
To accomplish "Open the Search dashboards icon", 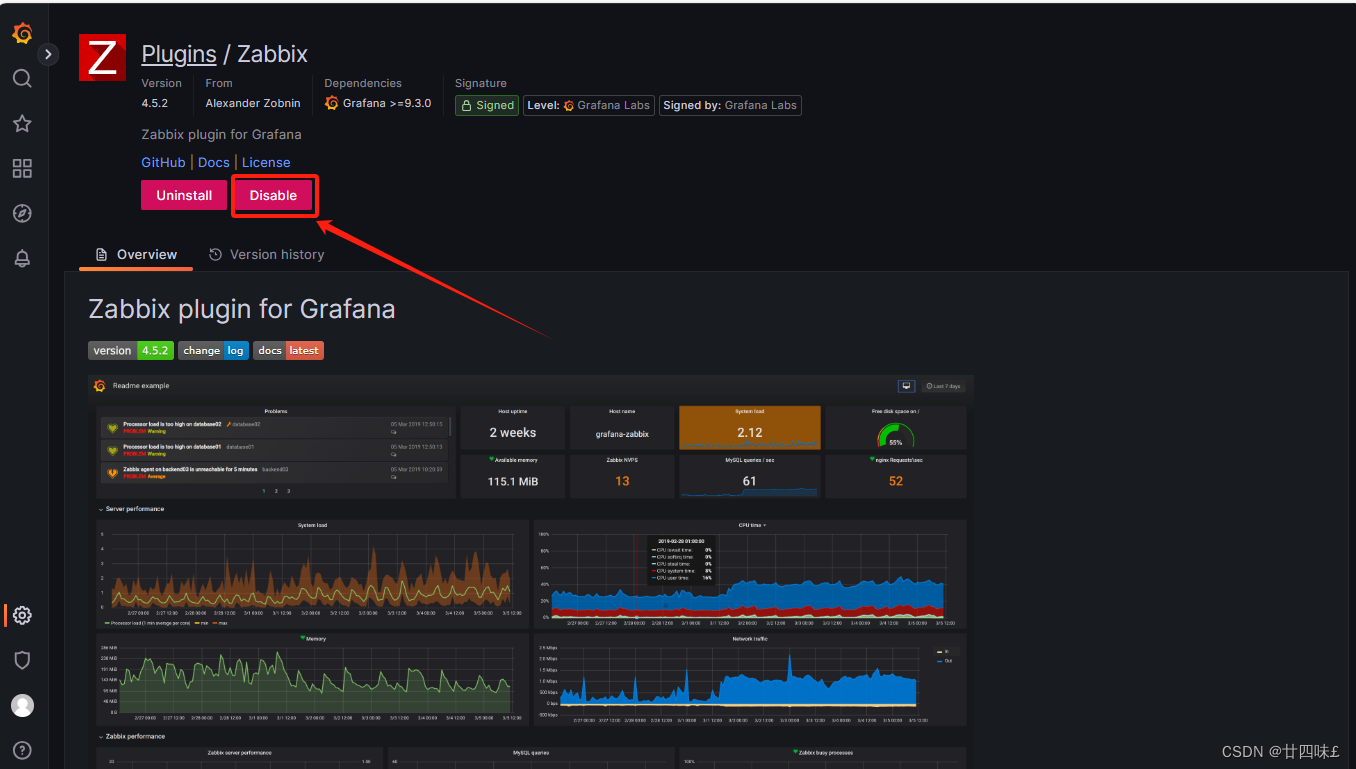I will 22,78.
